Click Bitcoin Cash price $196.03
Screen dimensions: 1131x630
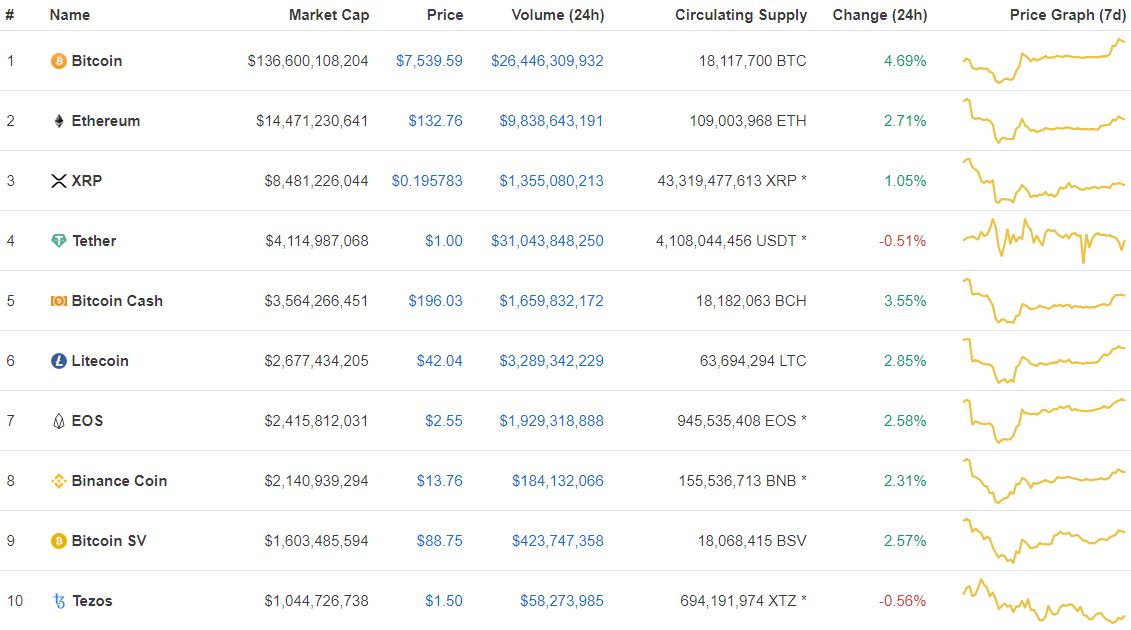436,300
